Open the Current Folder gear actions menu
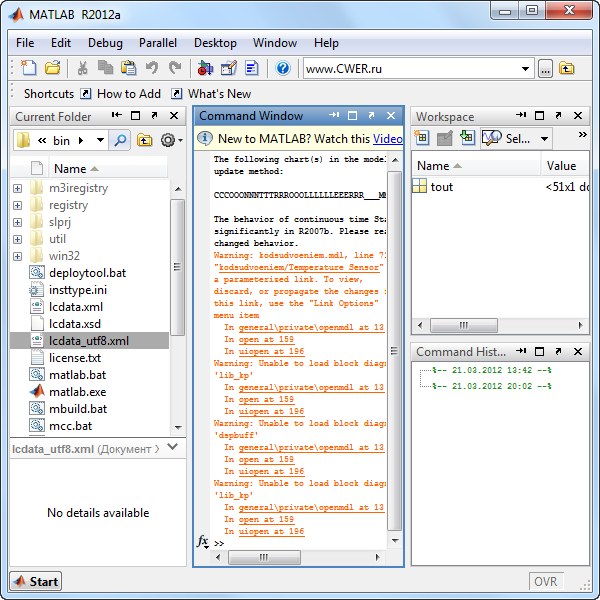The width and height of the screenshot is (600, 600). (x=171, y=140)
